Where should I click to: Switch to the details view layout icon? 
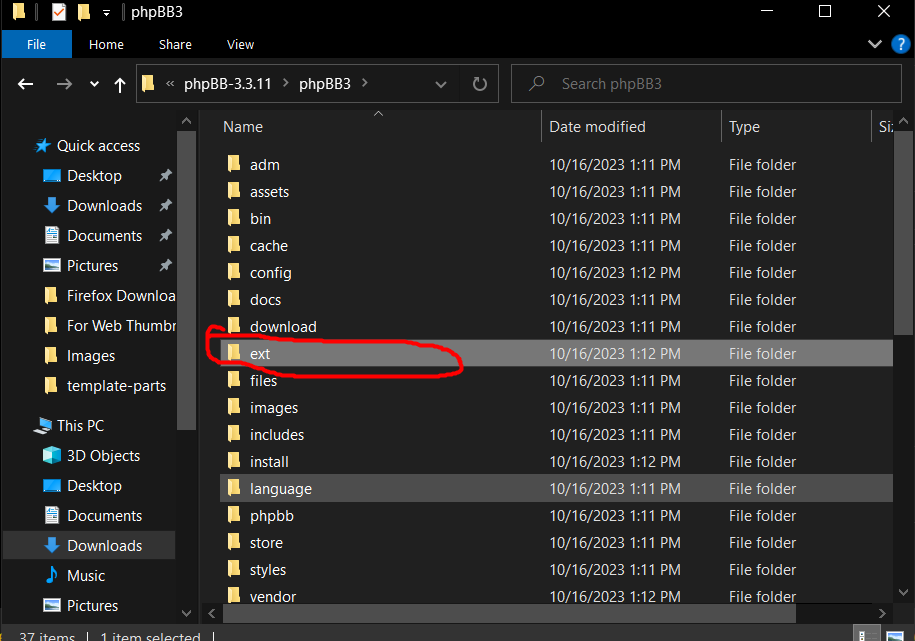pyautogui.click(x=867, y=635)
